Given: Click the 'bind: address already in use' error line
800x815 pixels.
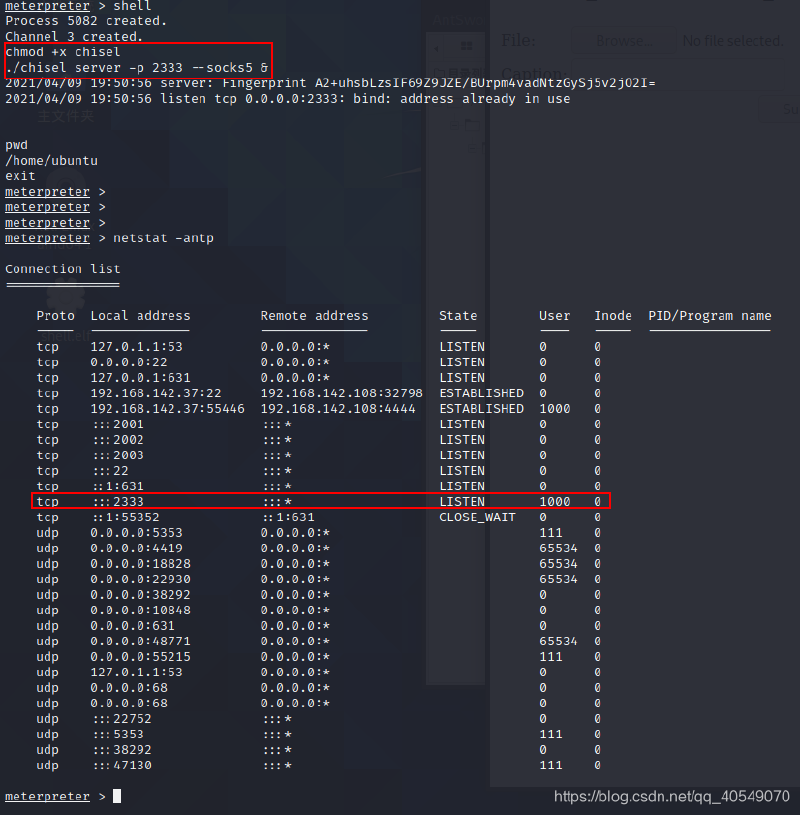Looking at the screenshot, I should (287, 99).
